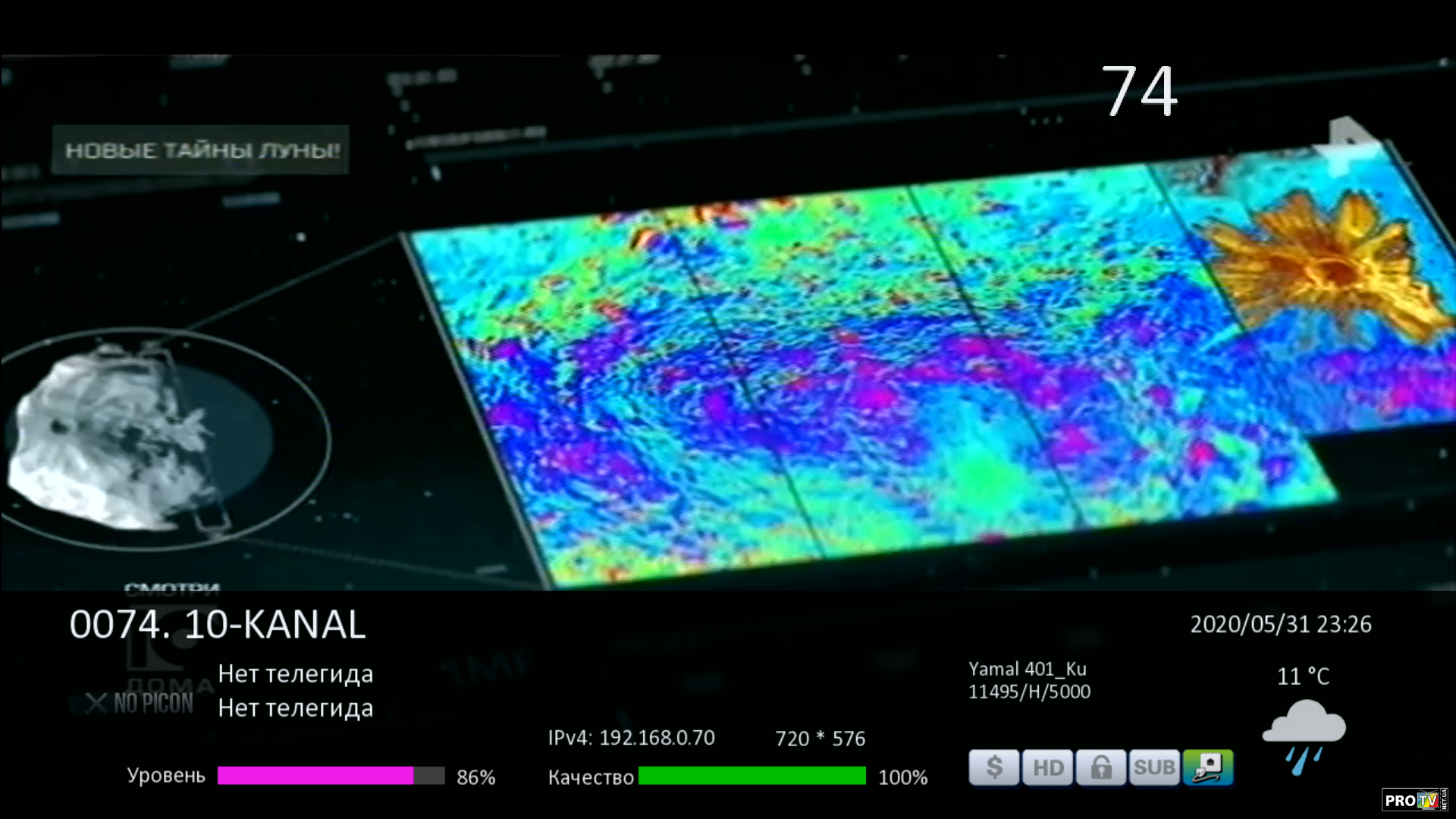Image resolution: width=1456 pixels, height=819 pixels.
Task: Click the 0074. 10-KANAL channel title
Action: coord(218,625)
